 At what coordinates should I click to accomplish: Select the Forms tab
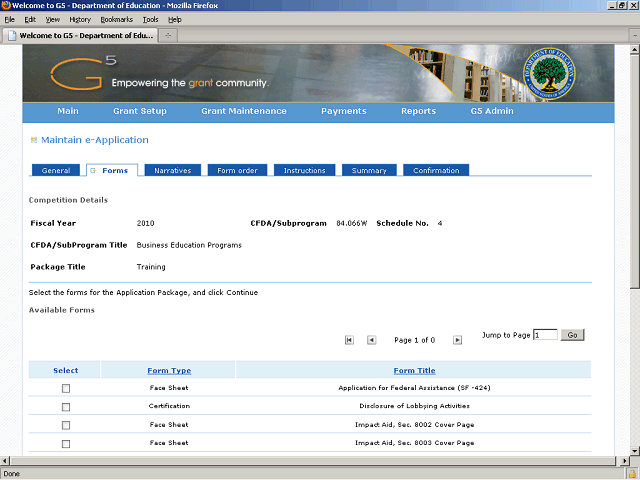112,170
